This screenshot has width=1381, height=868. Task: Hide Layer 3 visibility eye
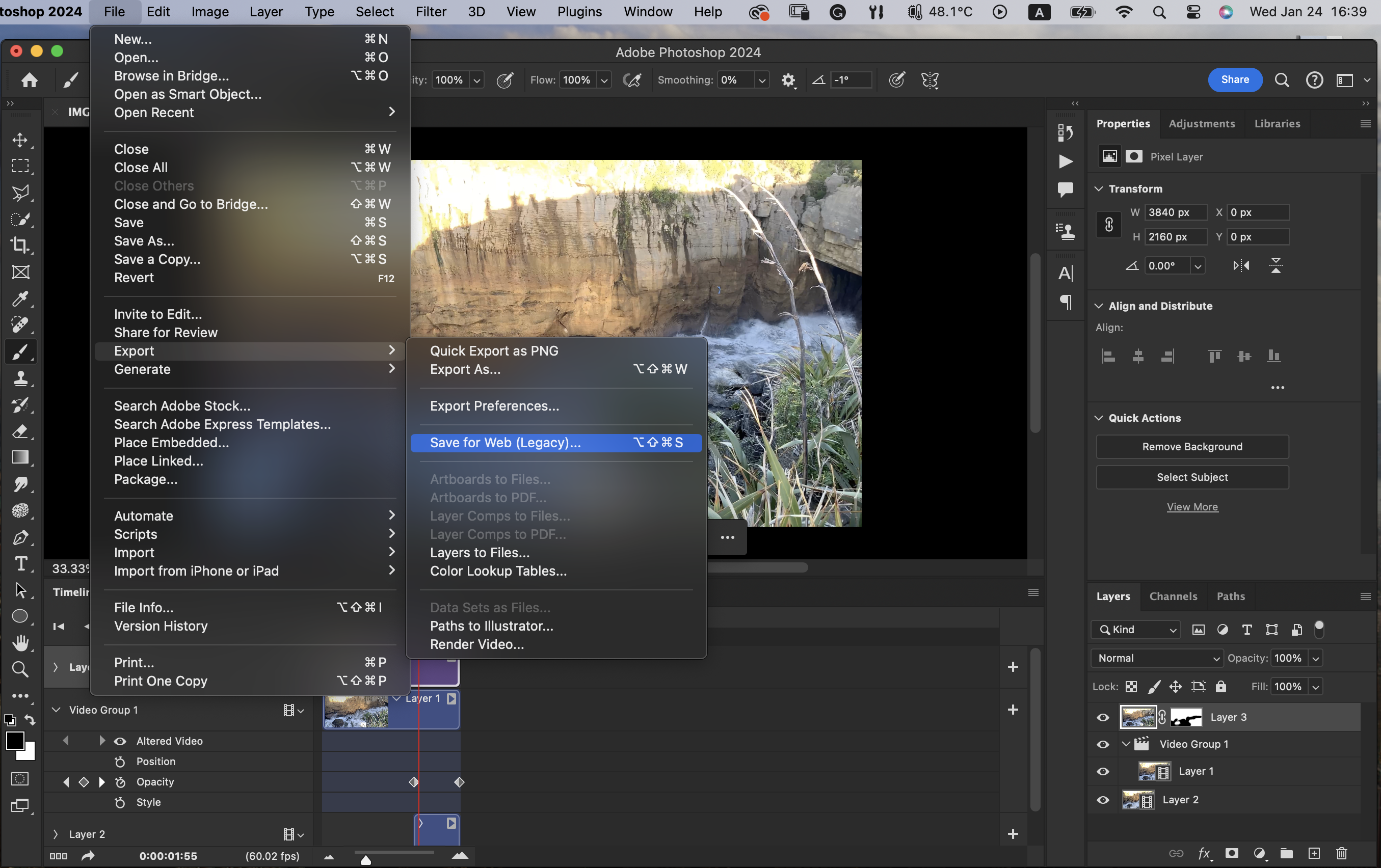(x=1103, y=718)
